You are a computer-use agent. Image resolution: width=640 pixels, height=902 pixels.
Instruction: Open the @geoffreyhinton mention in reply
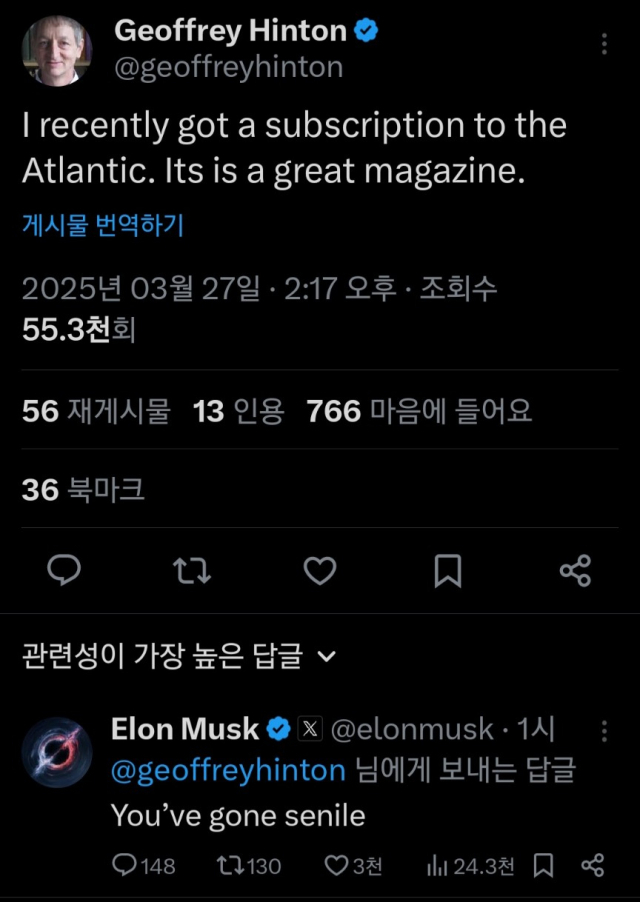pyautogui.click(x=229, y=771)
